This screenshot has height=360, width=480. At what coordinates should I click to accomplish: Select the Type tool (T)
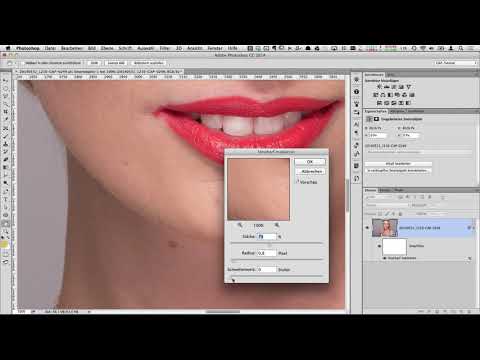(x=6, y=199)
